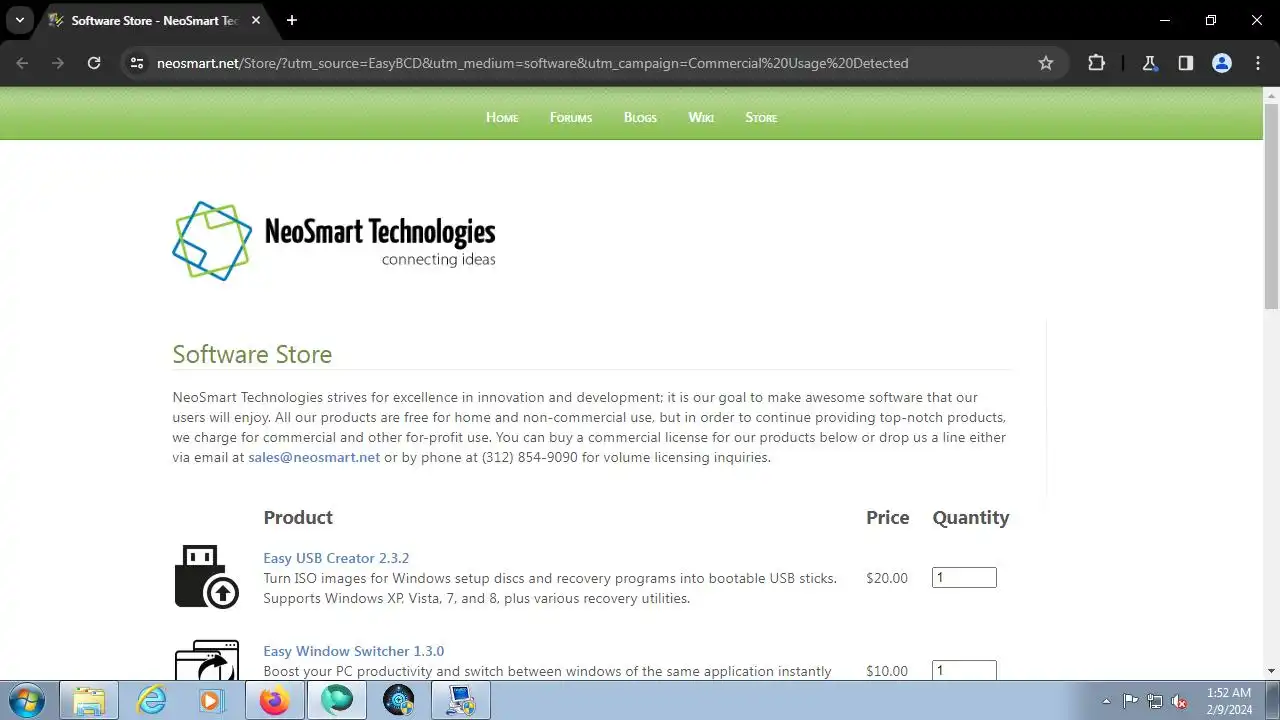
Task: Click the page vertical scrollbar thumb
Action: (x=1272, y=207)
